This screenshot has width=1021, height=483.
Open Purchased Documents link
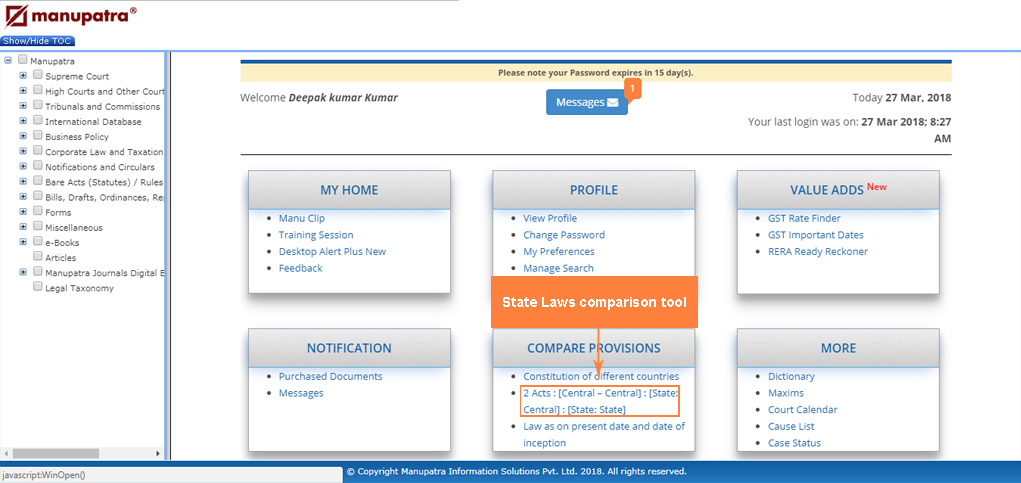(x=330, y=376)
